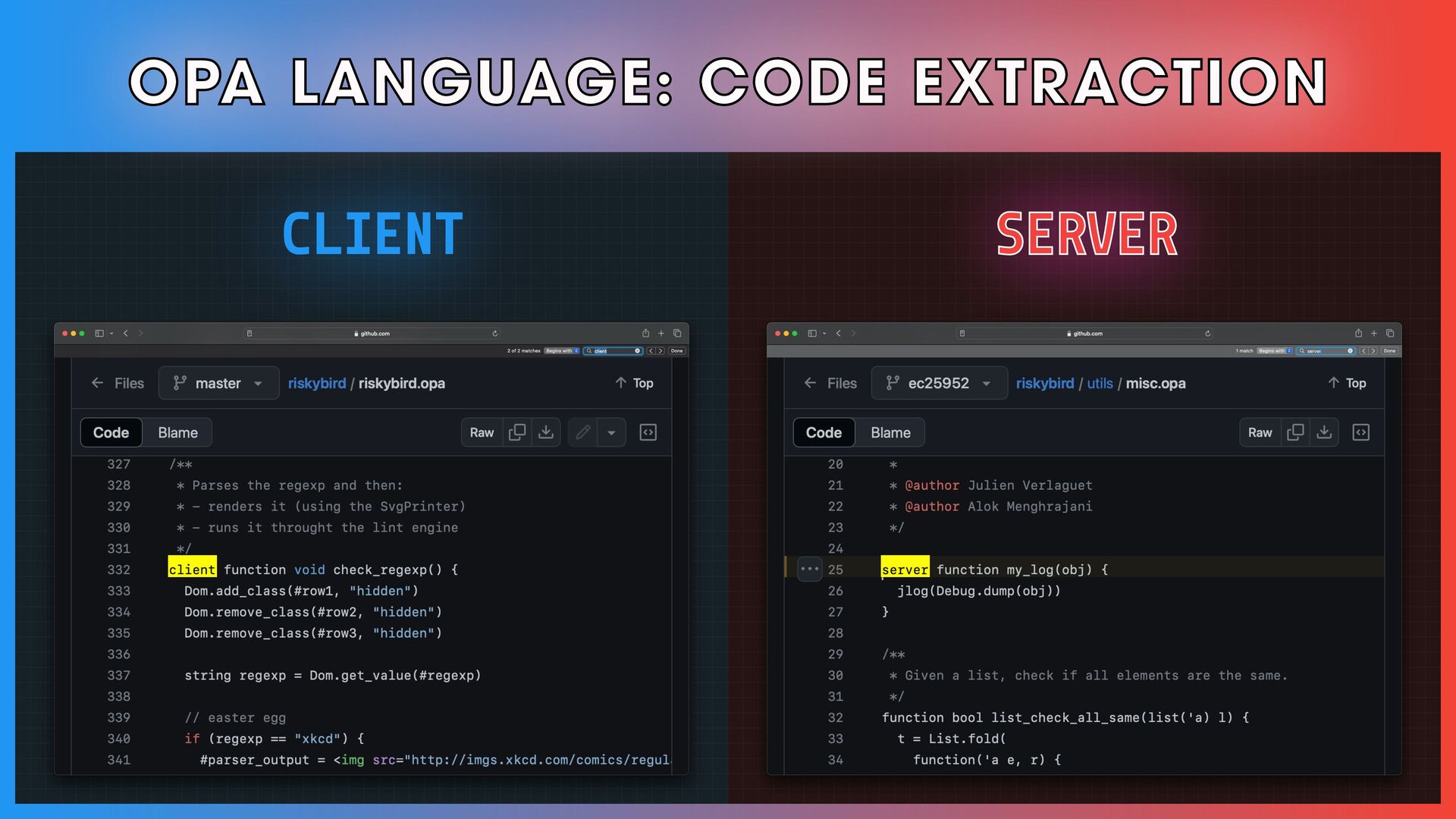
Task: Open share icon in server browser window
Action: coord(1358,333)
